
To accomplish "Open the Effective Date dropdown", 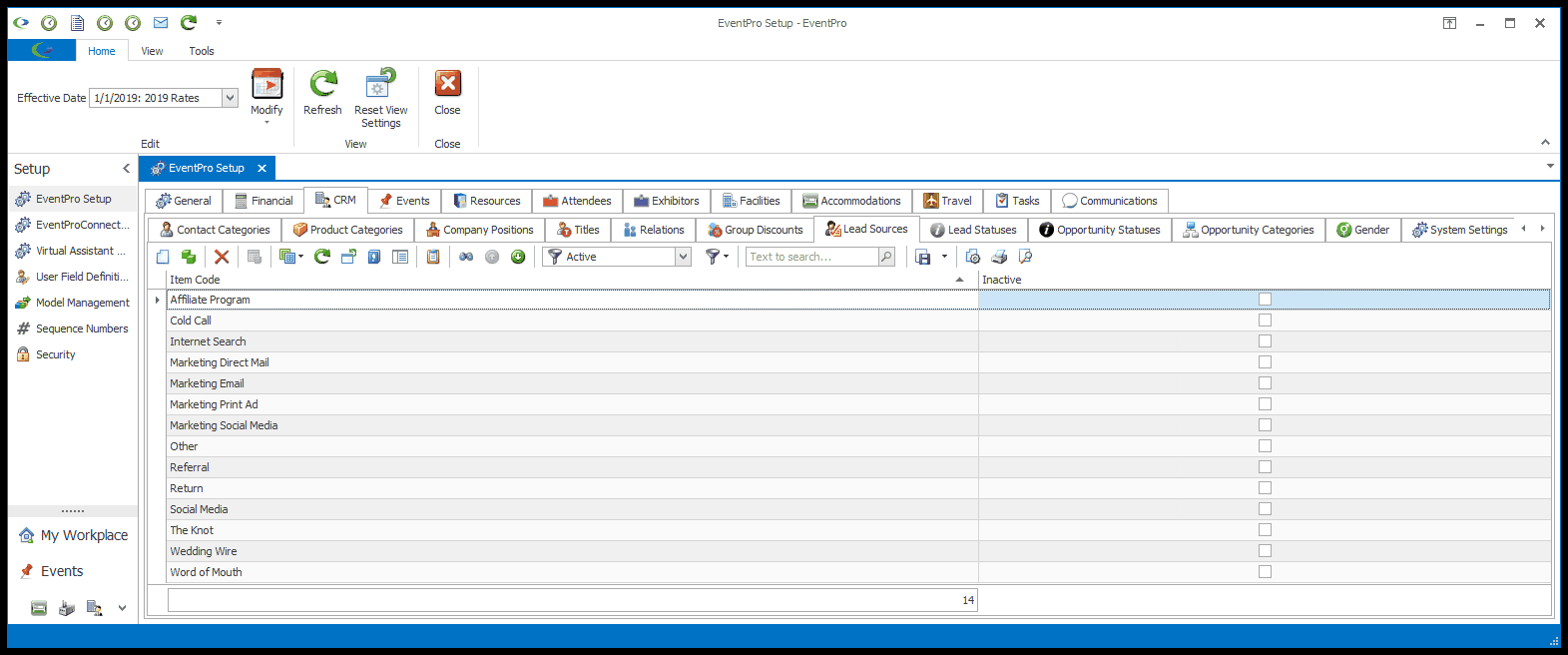I will [x=230, y=98].
